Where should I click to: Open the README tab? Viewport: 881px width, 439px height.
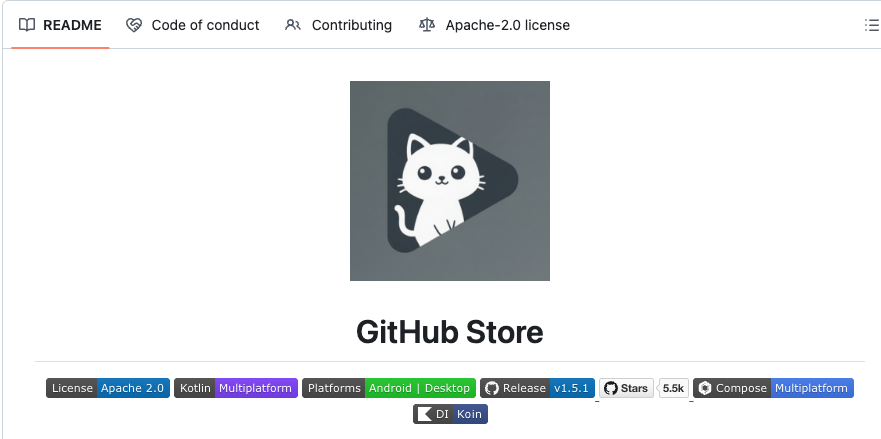click(x=60, y=25)
